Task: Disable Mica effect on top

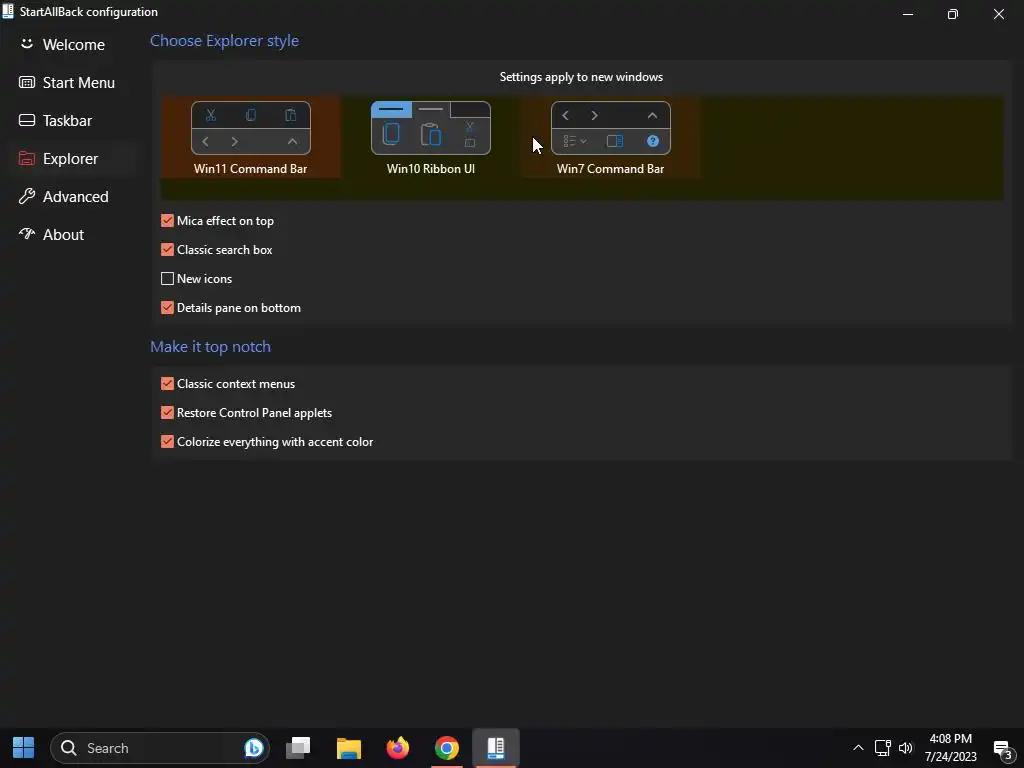Action: point(167,221)
